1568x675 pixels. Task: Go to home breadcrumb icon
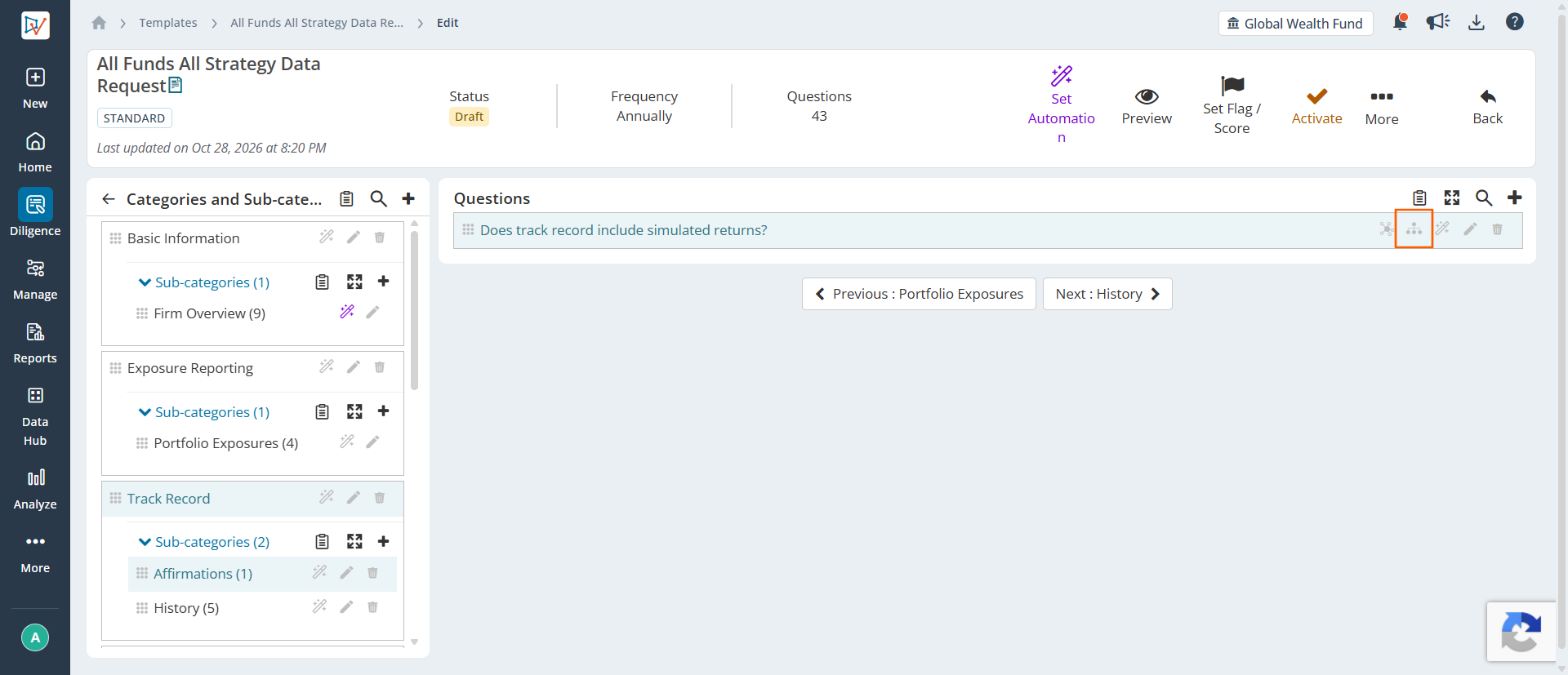(x=99, y=23)
